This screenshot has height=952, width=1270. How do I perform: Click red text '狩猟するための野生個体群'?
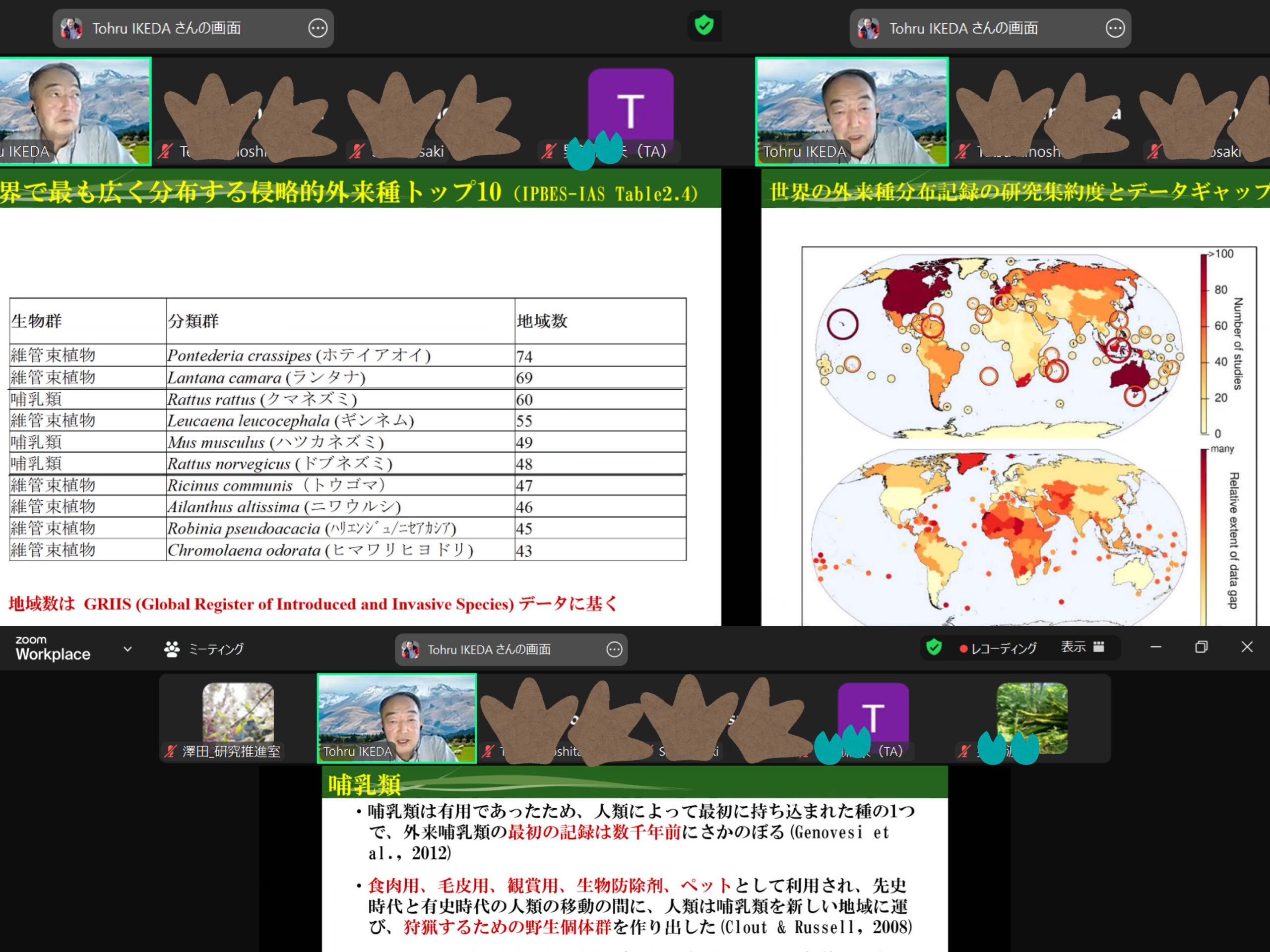point(508,927)
